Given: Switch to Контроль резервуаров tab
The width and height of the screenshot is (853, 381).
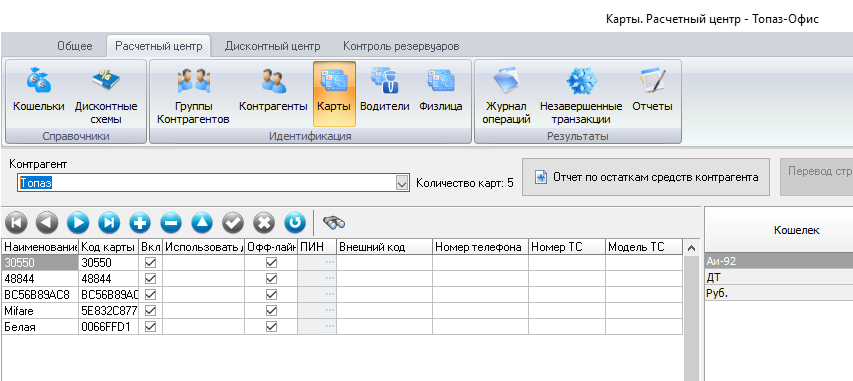Looking at the screenshot, I should tap(401, 46).
